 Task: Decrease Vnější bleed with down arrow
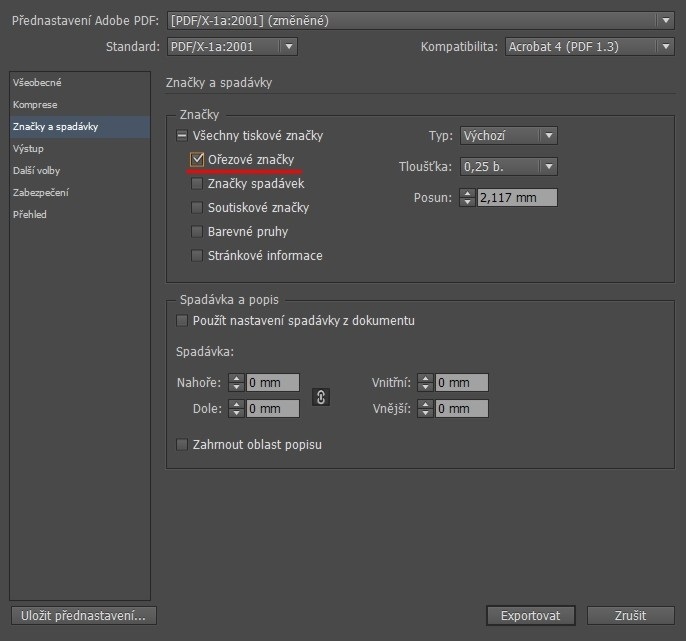(x=425, y=413)
